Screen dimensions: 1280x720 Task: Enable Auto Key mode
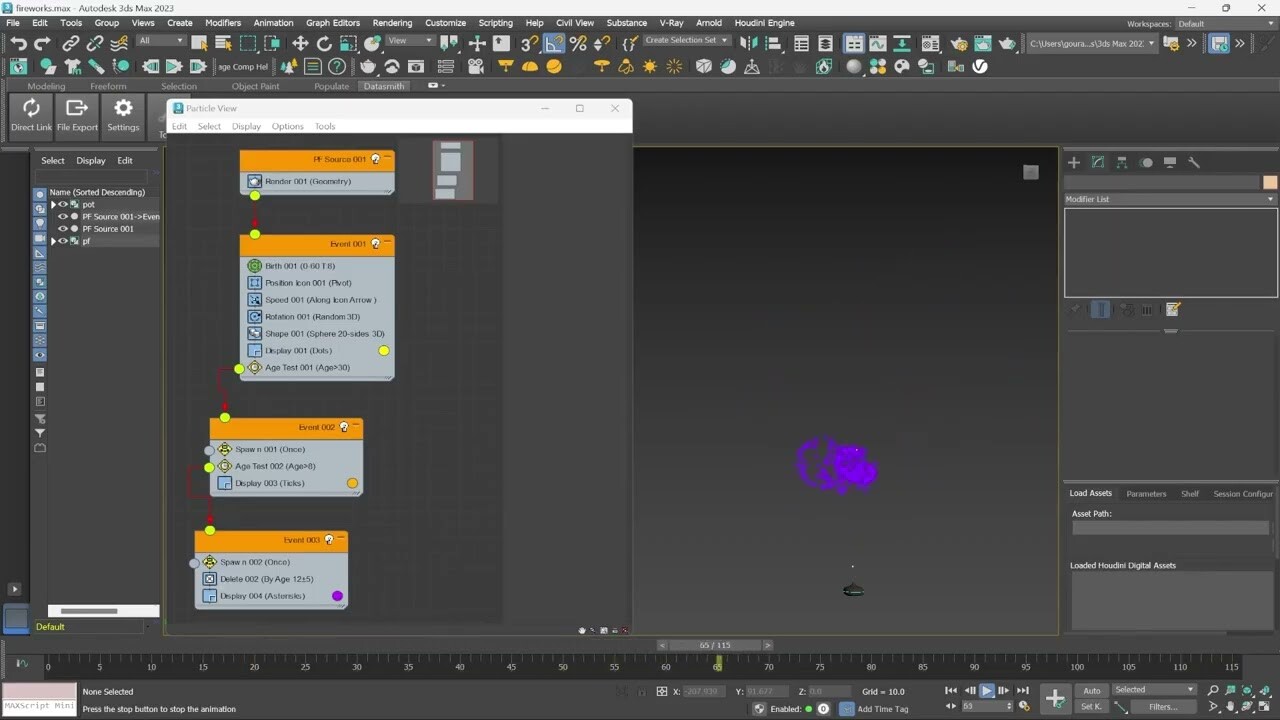pos(1092,690)
